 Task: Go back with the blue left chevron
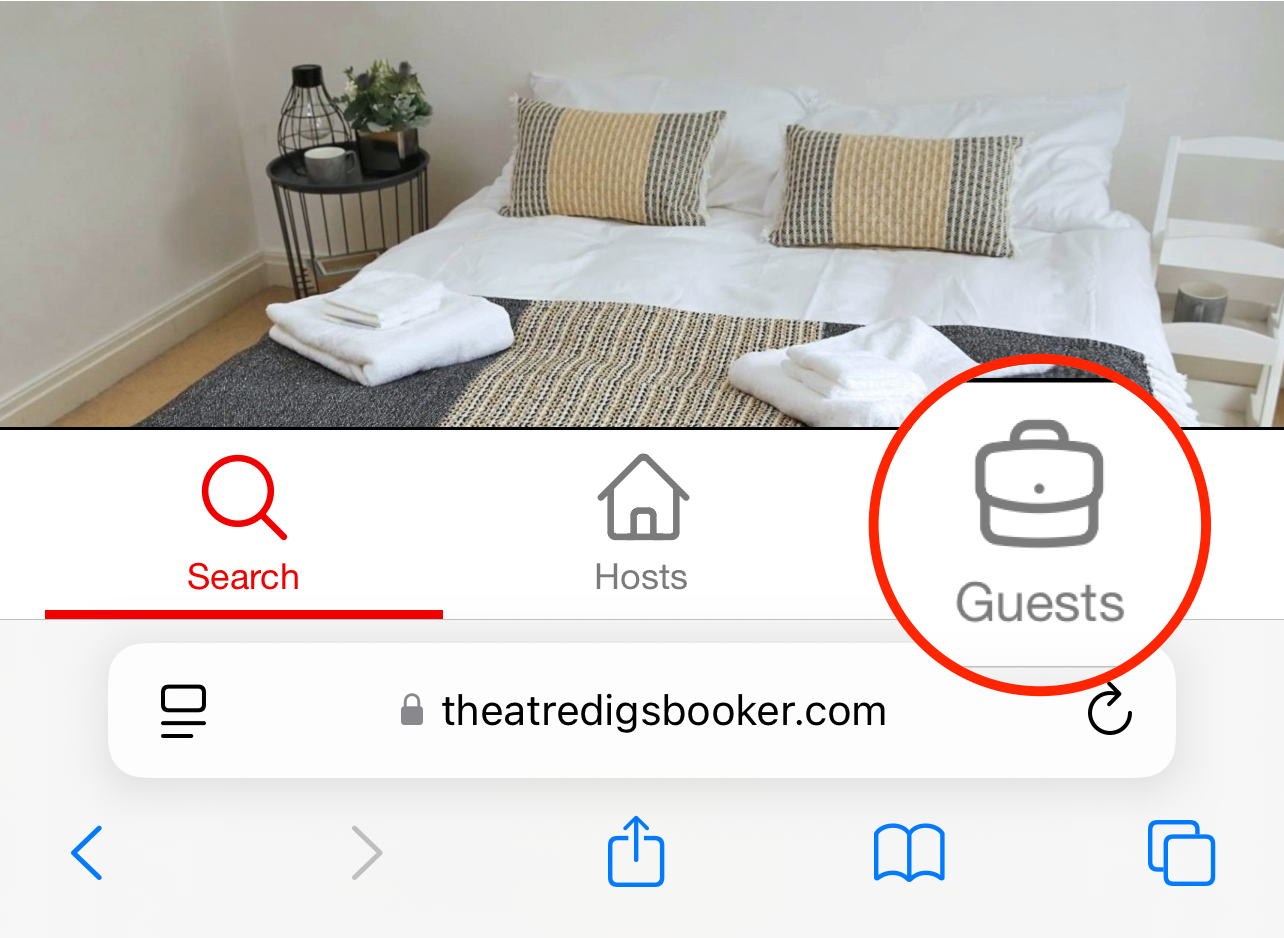87,854
